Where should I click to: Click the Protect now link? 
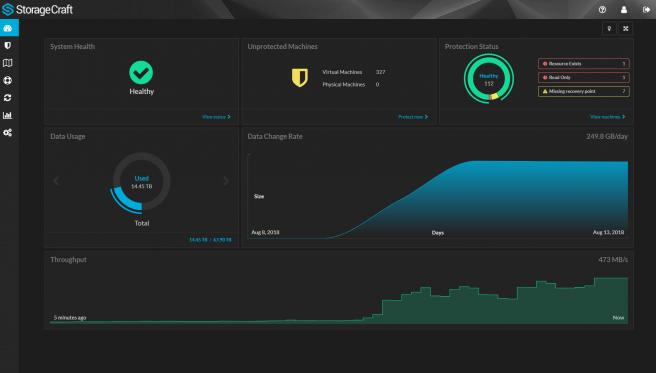(x=413, y=117)
